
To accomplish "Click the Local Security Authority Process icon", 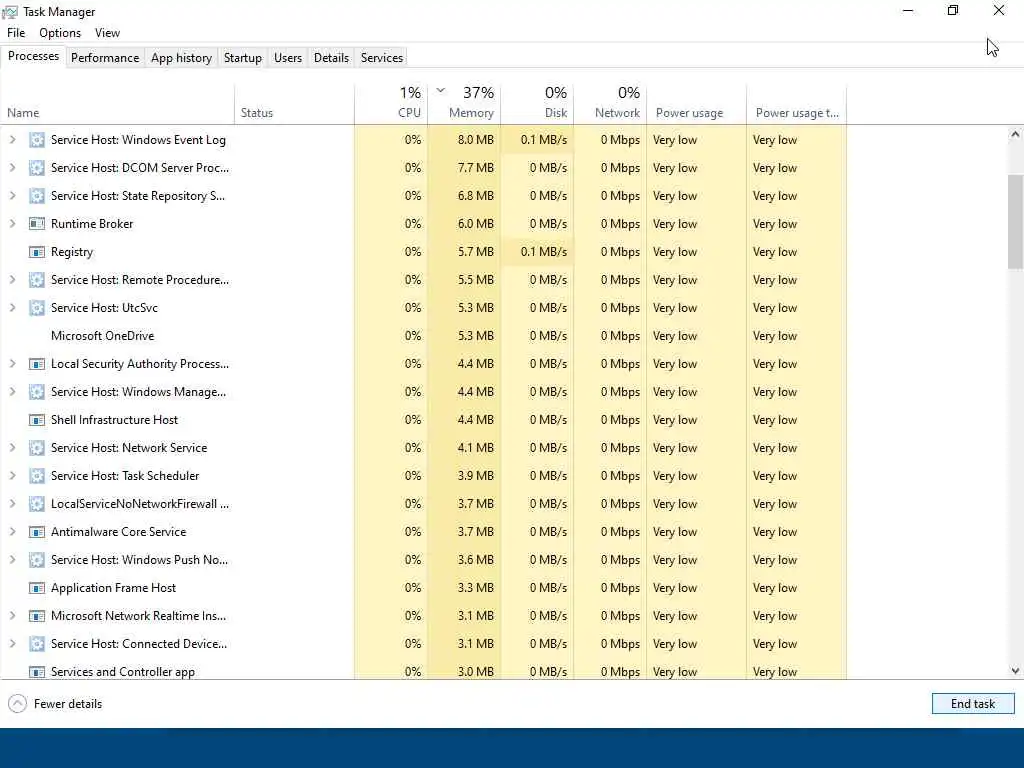I will click(x=37, y=364).
